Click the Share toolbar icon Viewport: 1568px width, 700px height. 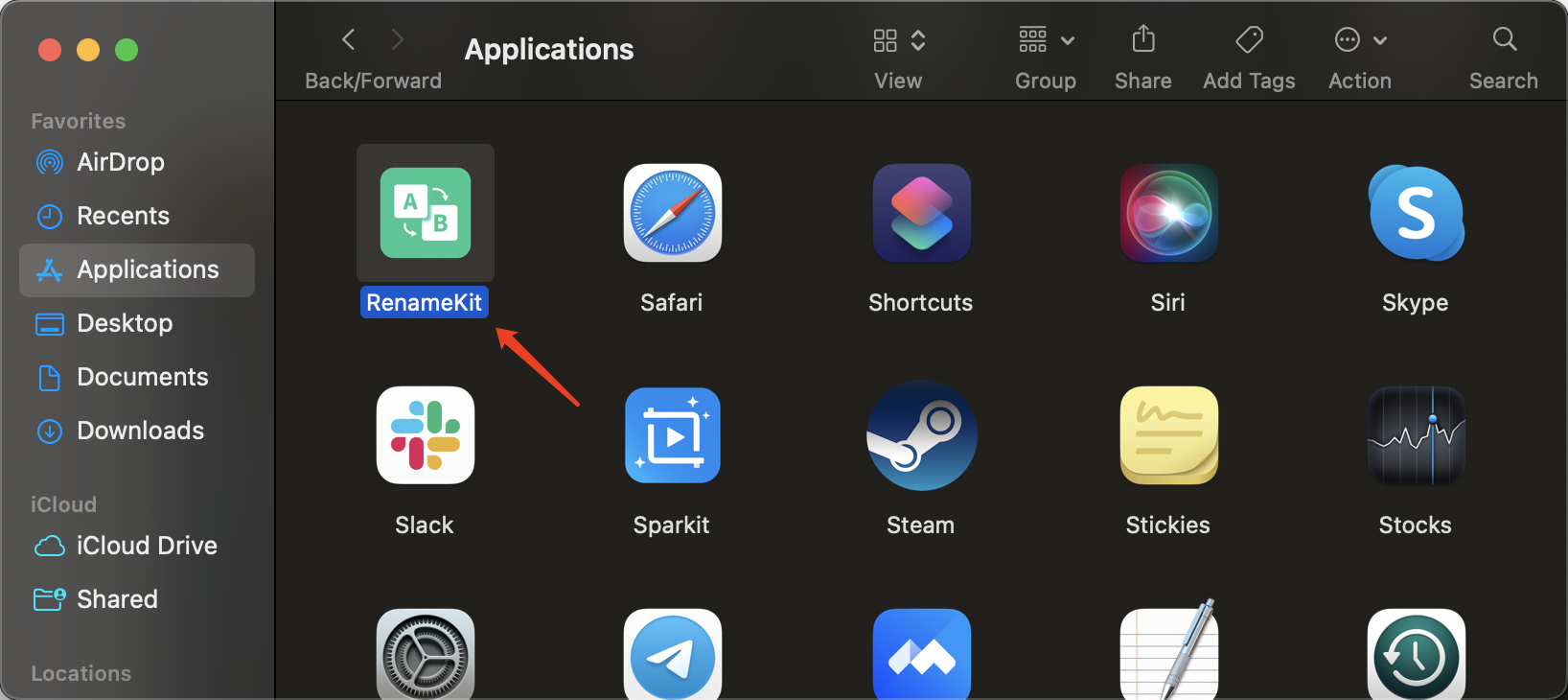coord(1143,39)
